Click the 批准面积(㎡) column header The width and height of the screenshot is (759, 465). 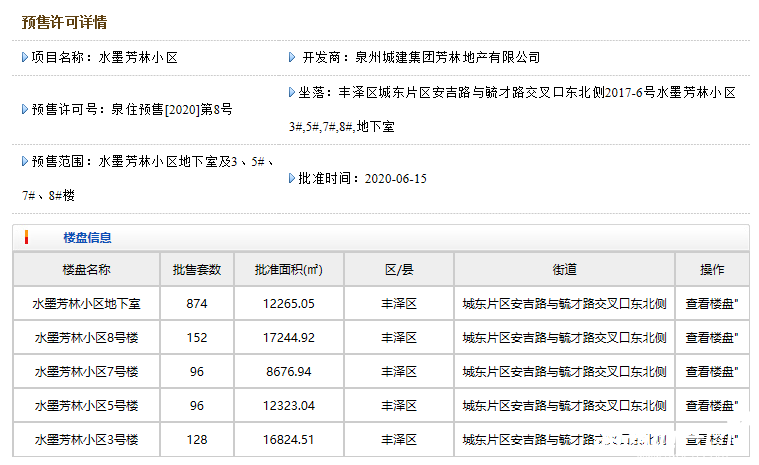[288, 270]
